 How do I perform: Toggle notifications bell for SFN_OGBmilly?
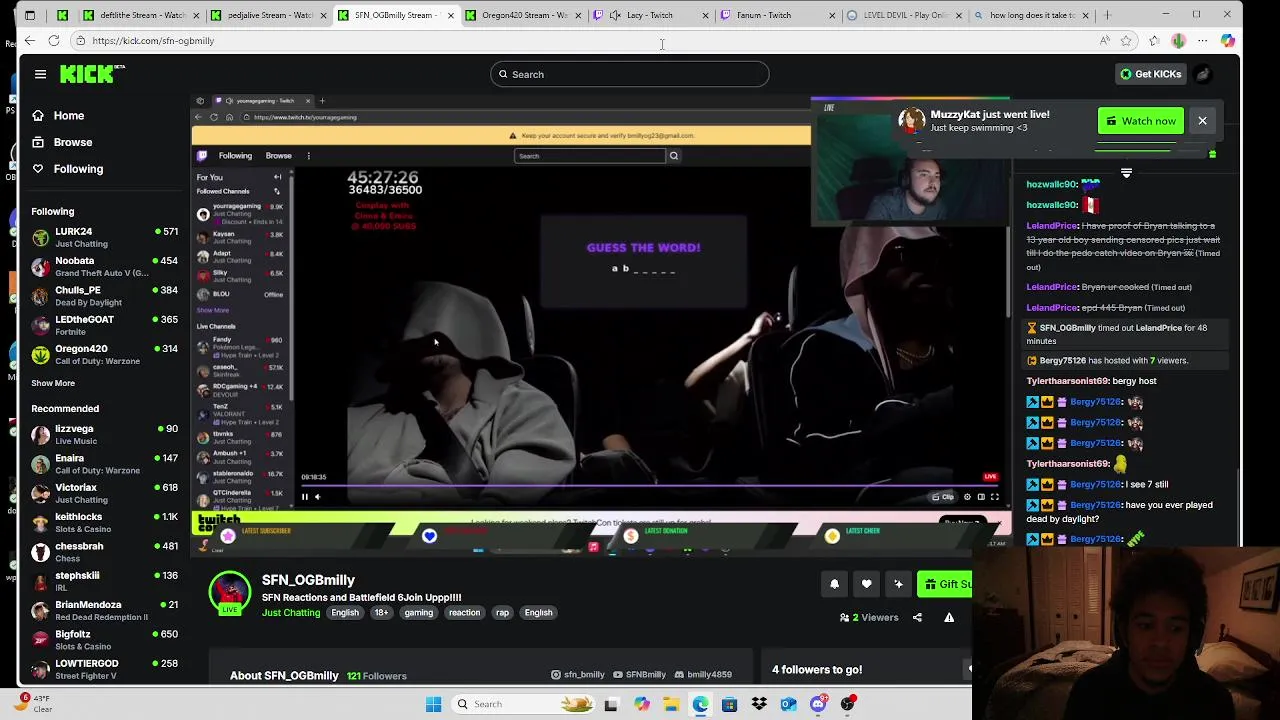pyautogui.click(x=834, y=584)
